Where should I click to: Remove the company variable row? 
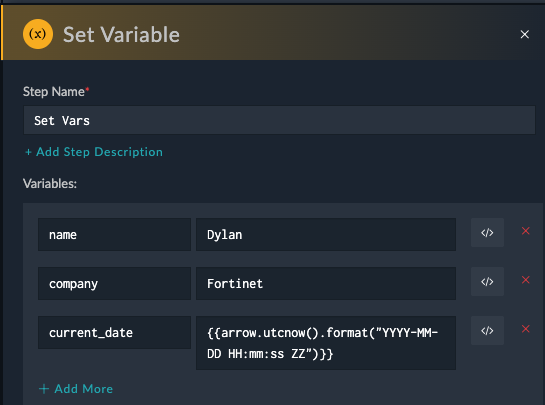click(526, 280)
